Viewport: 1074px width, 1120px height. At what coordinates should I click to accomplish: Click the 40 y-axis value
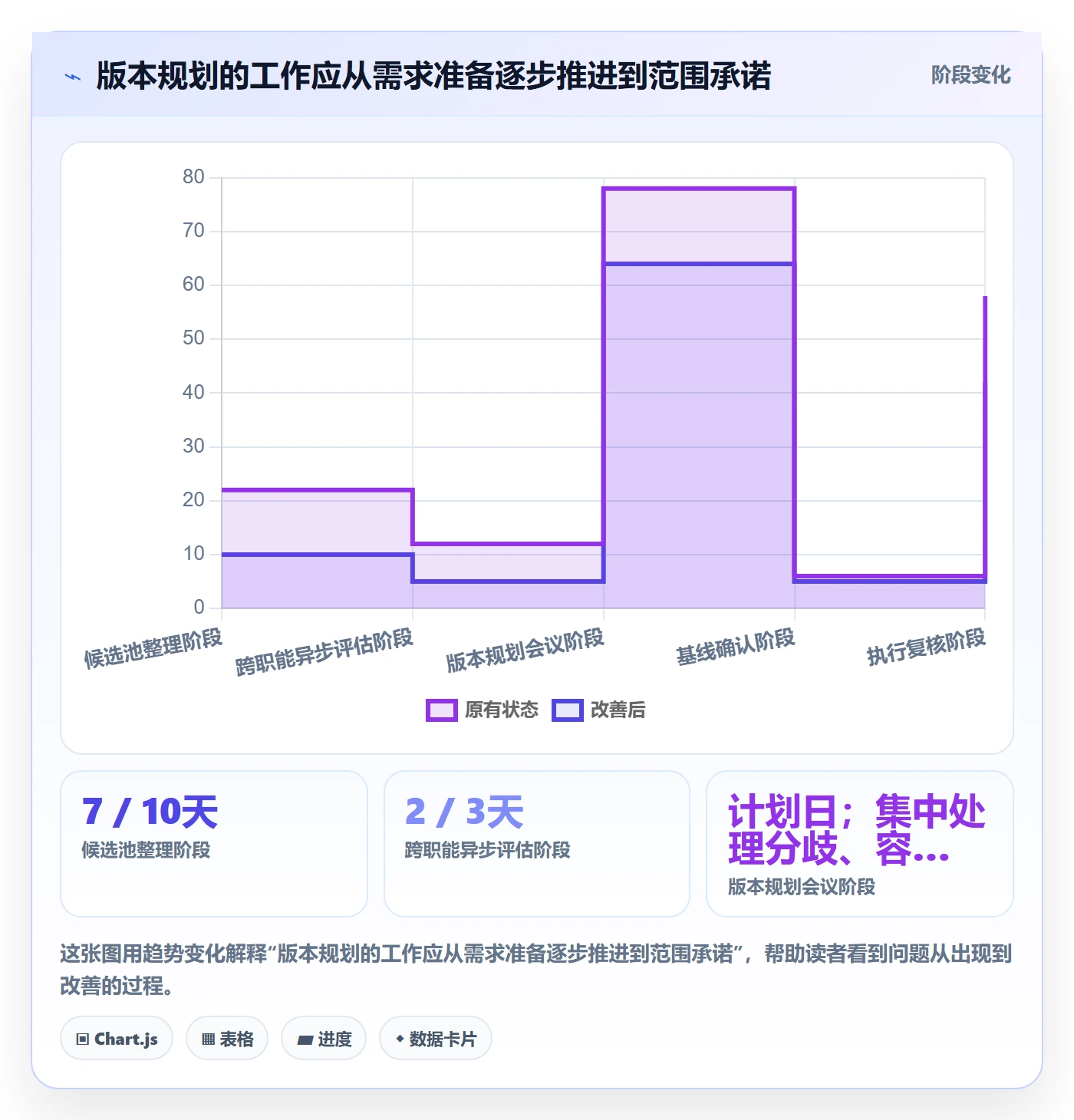point(193,393)
